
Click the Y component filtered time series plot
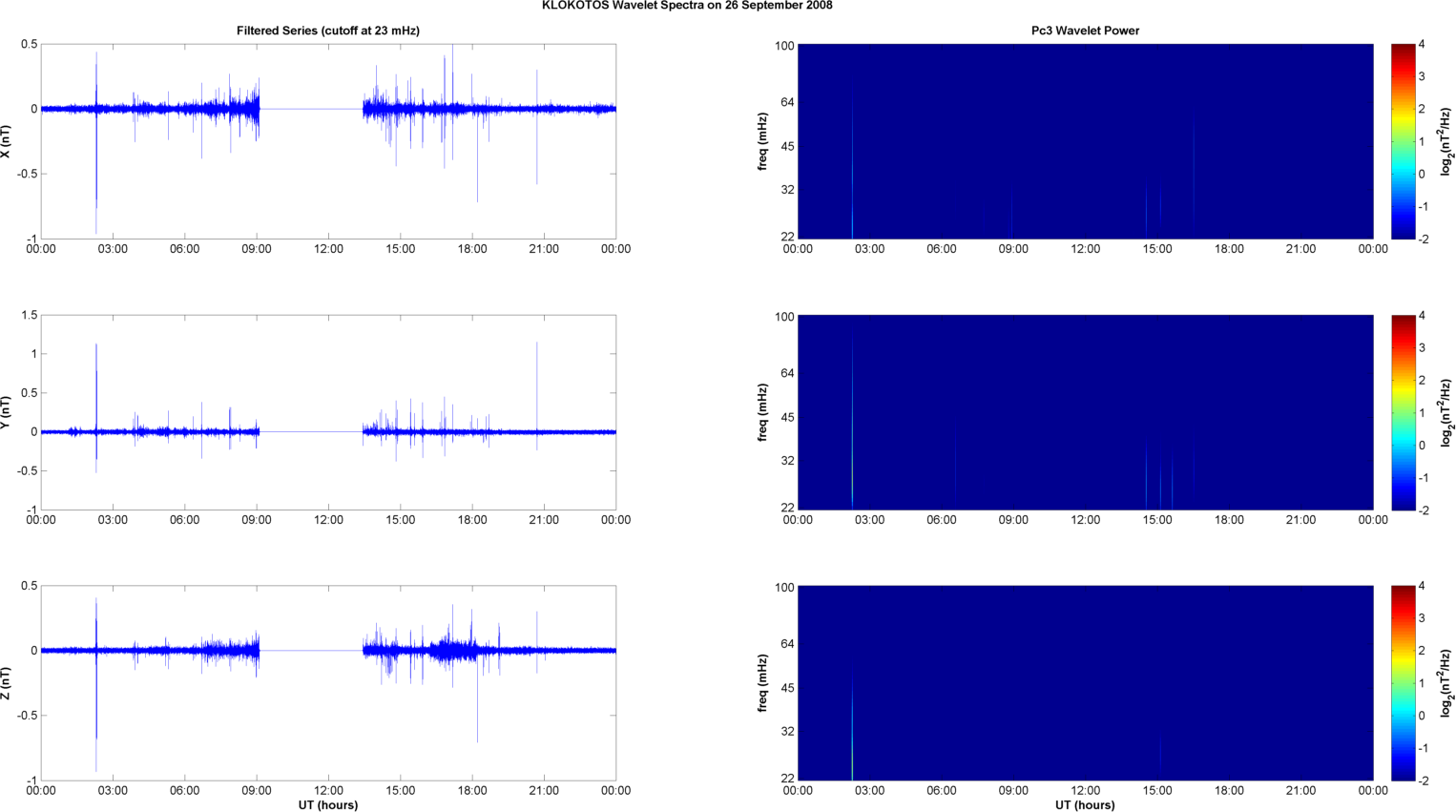coord(328,412)
